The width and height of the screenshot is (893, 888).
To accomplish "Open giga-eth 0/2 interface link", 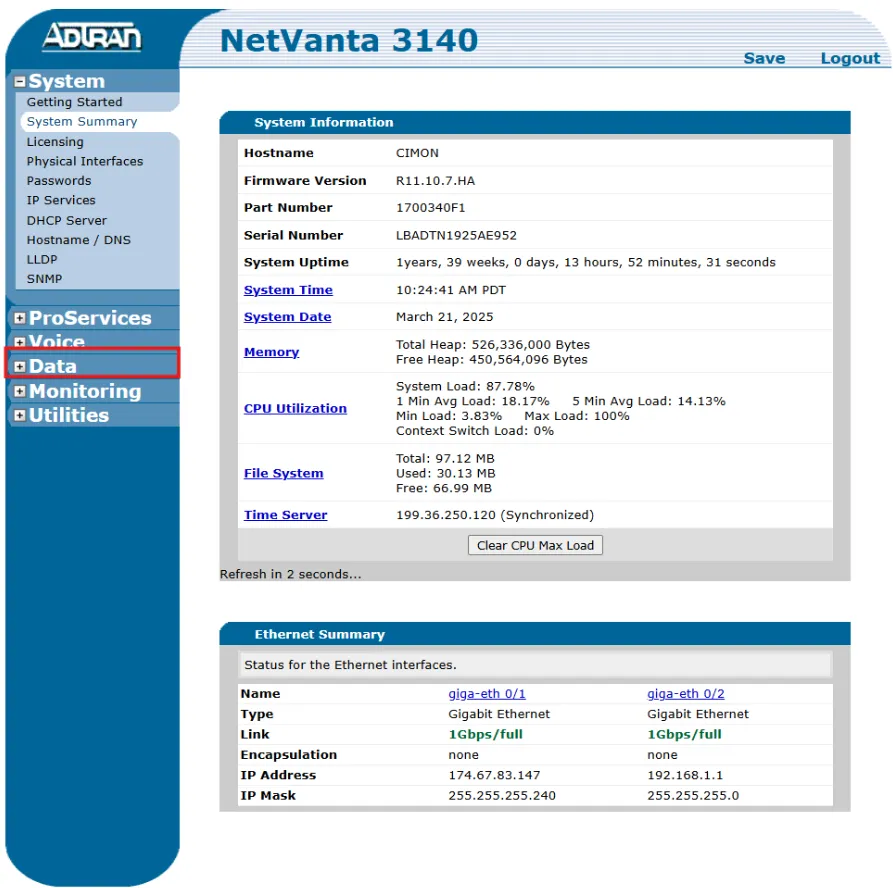I will (685, 694).
